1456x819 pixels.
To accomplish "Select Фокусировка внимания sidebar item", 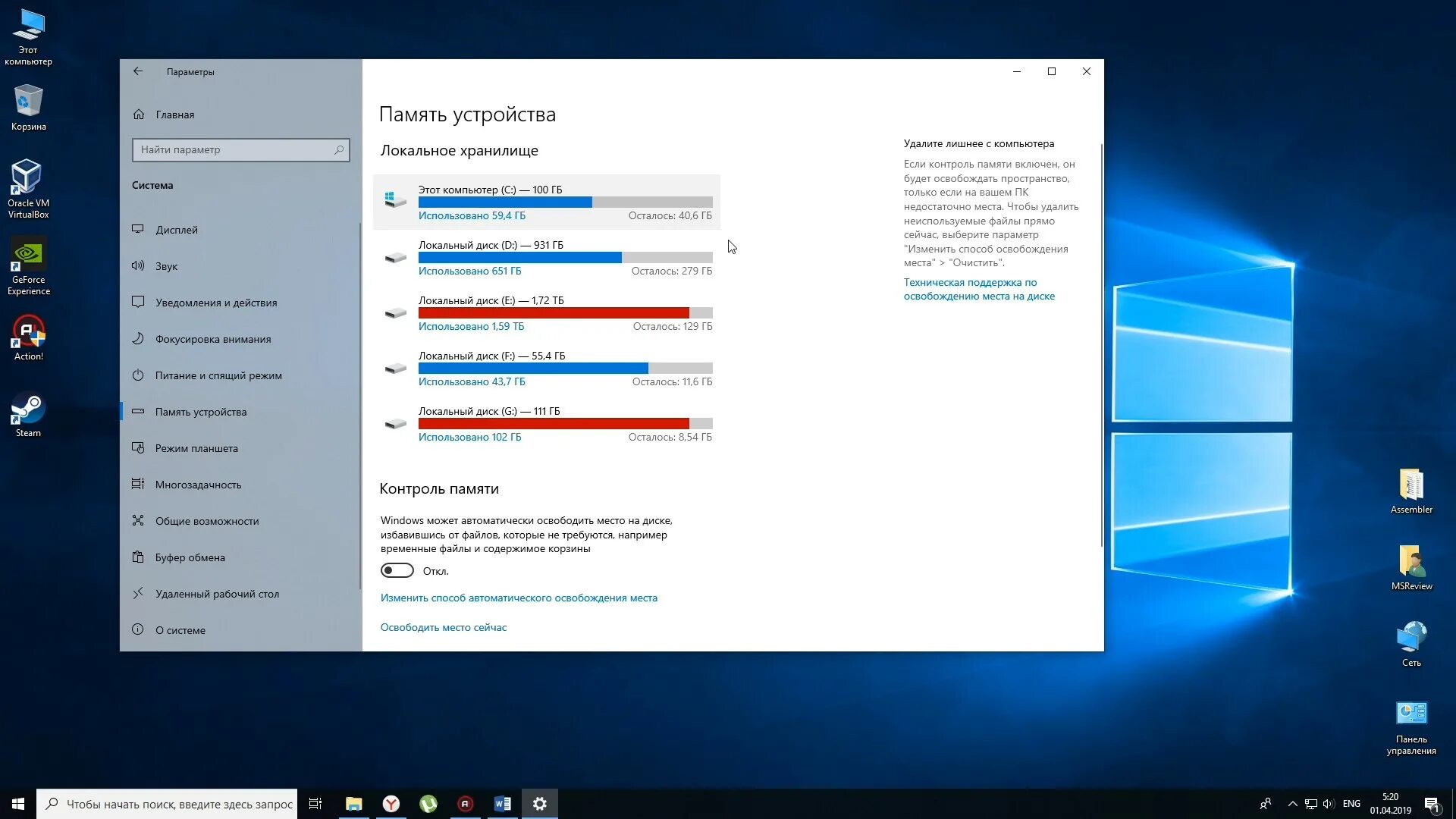I will [x=212, y=339].
